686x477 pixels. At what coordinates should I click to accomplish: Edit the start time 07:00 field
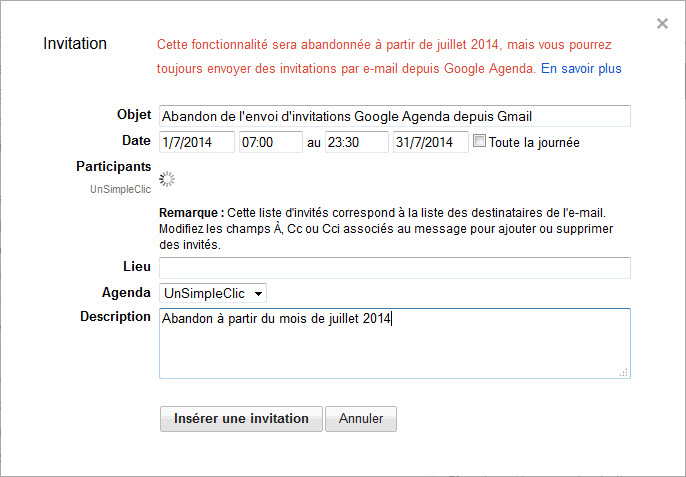(271, 142)
